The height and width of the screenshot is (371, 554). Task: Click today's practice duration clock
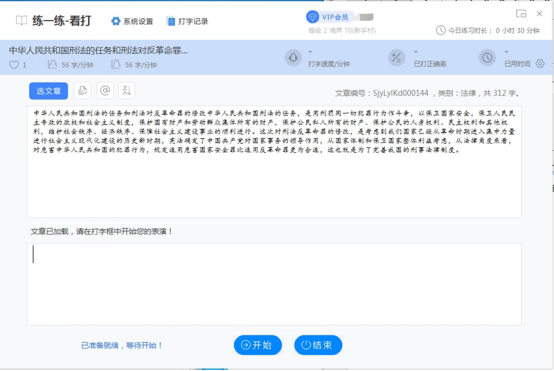440,30
